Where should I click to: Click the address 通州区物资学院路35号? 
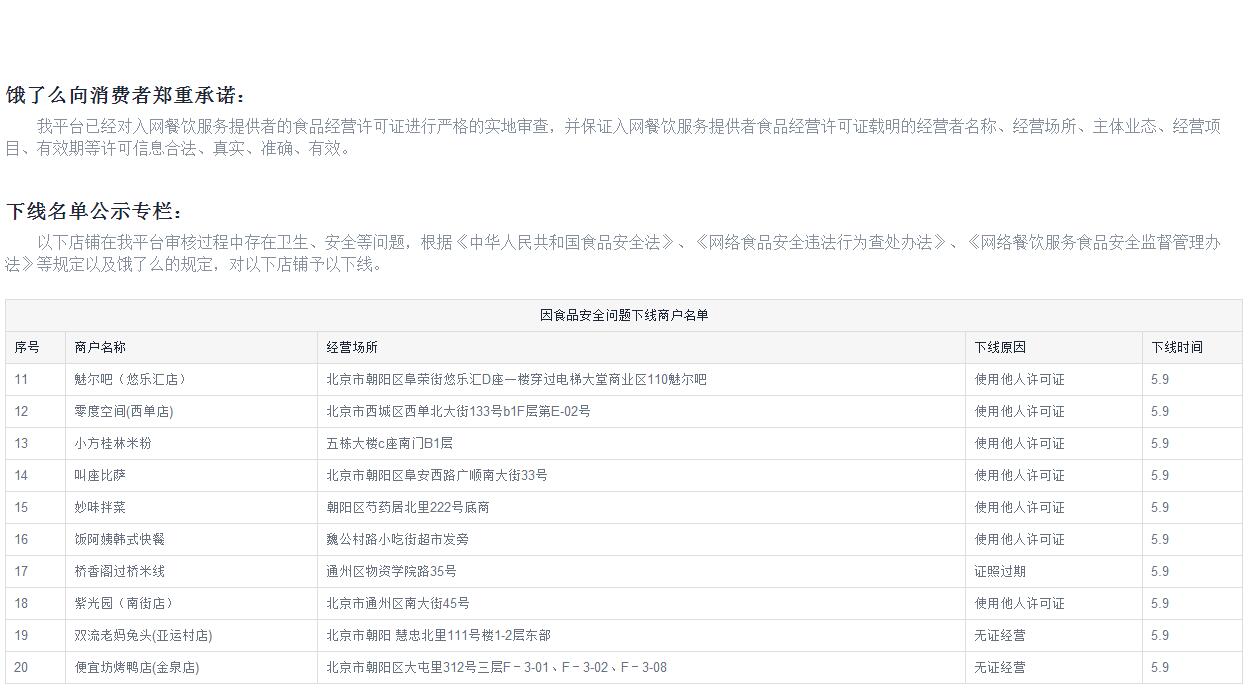click(391, 571)
